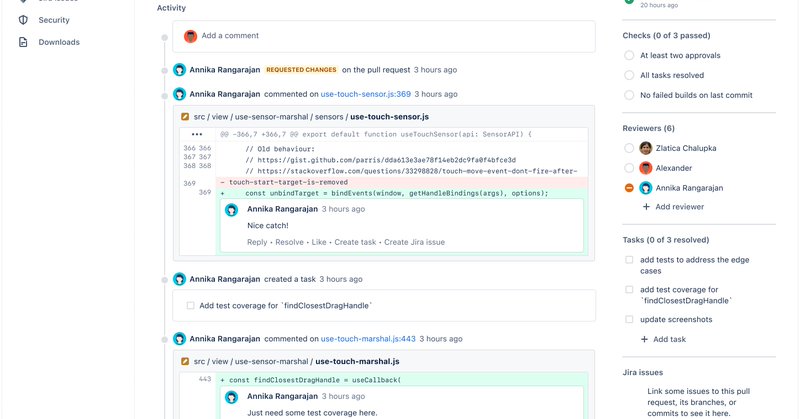
Task: Resolve the Nice catch comment
Action: 289,242
